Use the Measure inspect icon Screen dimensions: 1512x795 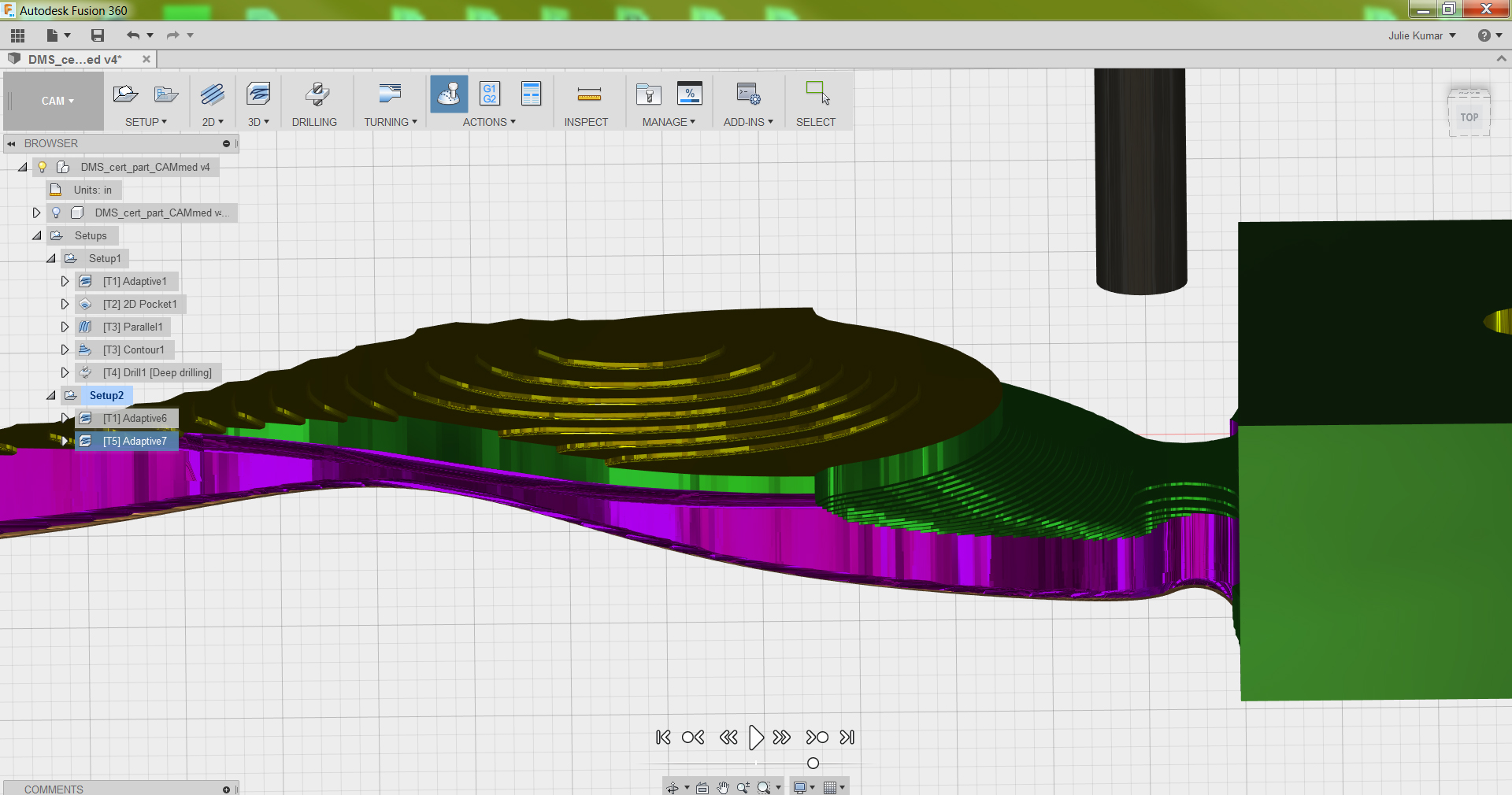click(x=589, y=95)
